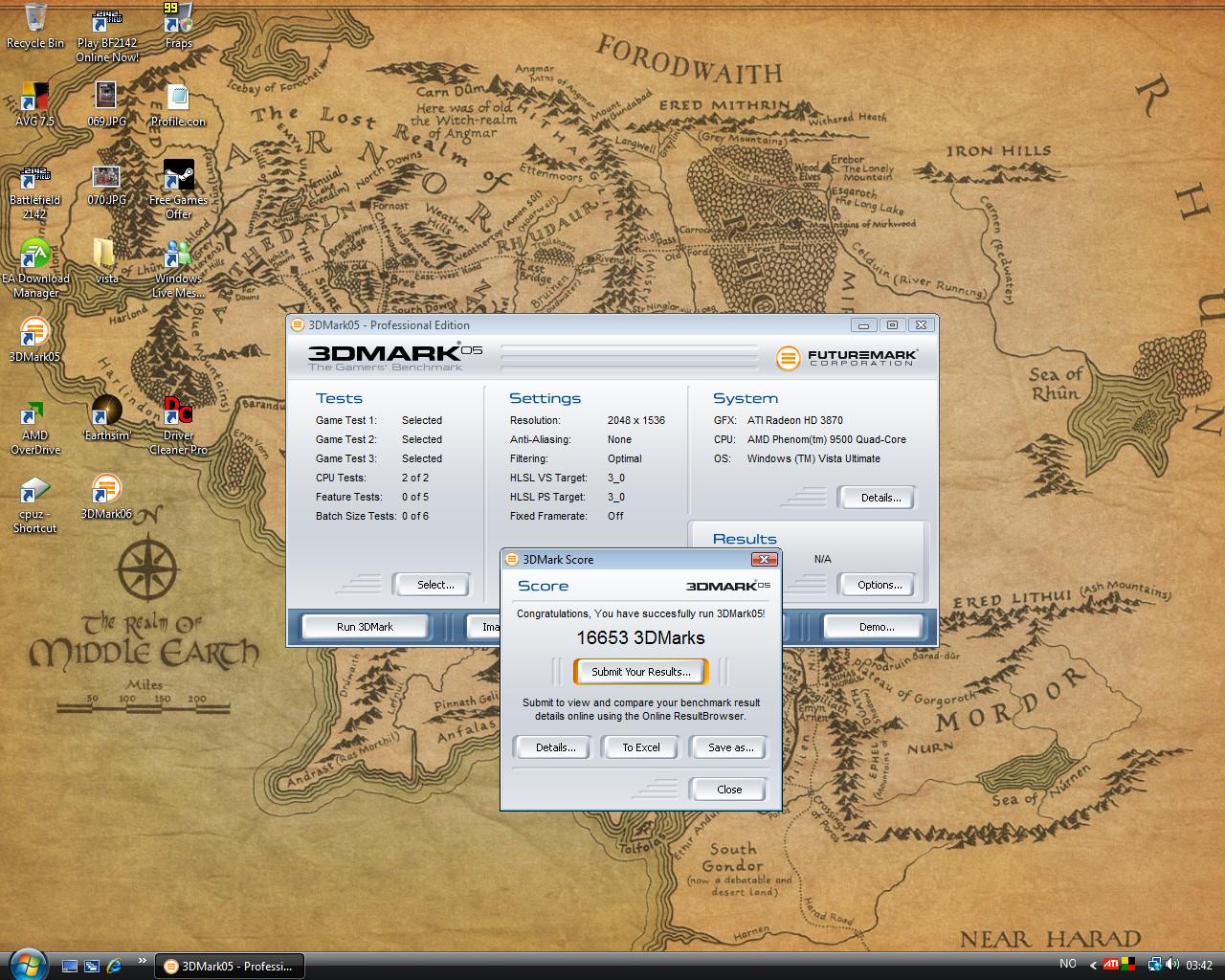Click the Filtering Optimal value
1225x980 pixels.
[625, 458]
